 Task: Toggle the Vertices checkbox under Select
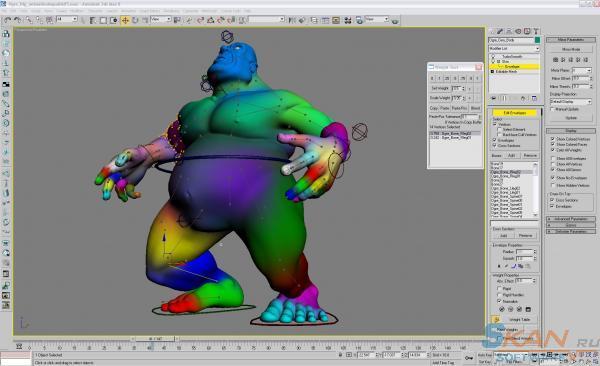495,124
